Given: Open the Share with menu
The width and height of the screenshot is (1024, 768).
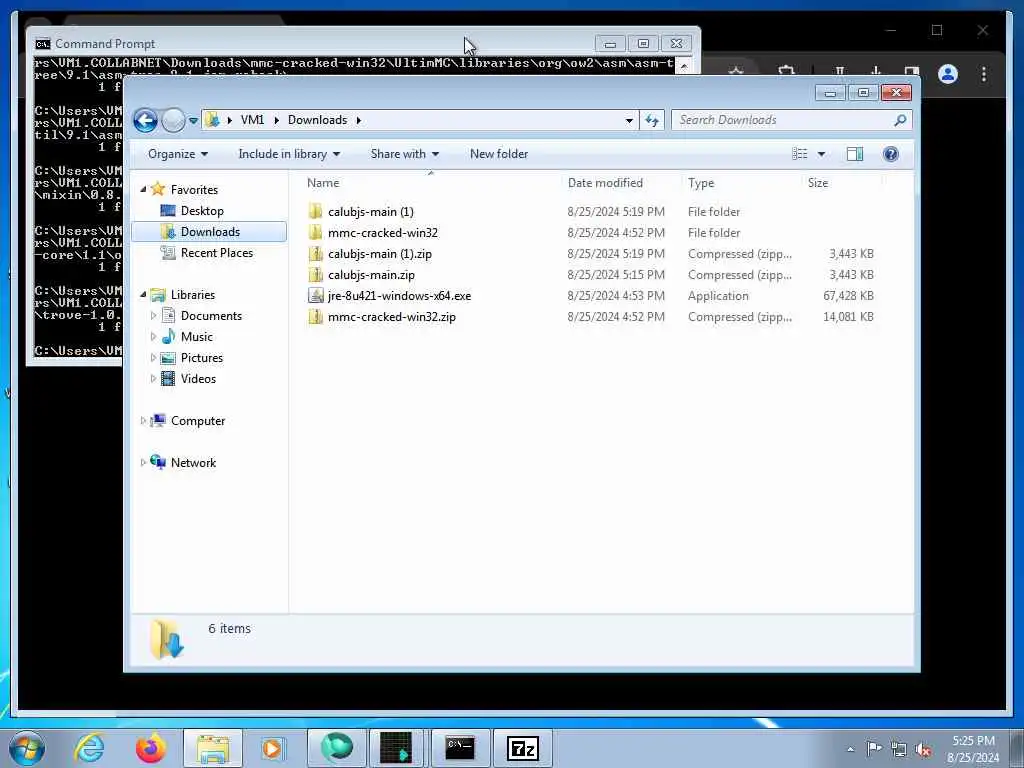Looking at the screenshot, I should (404, 154).
